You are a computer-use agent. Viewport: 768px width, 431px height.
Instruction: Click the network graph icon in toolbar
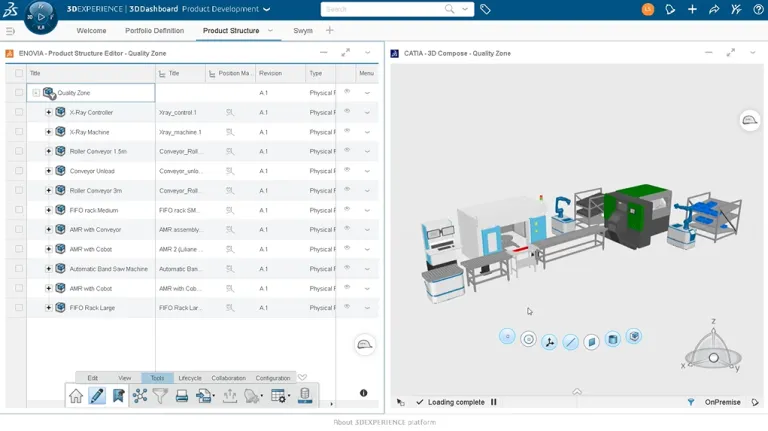pyautogui.click(x=140, y=396)
